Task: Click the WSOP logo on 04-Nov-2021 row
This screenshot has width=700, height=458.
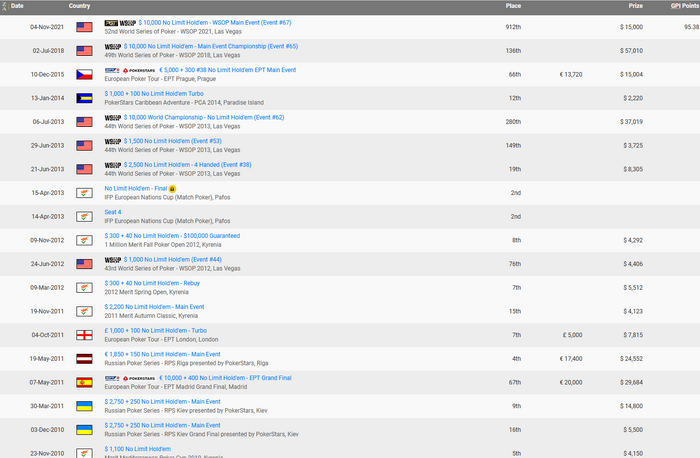Action: (x=127, y=23)
